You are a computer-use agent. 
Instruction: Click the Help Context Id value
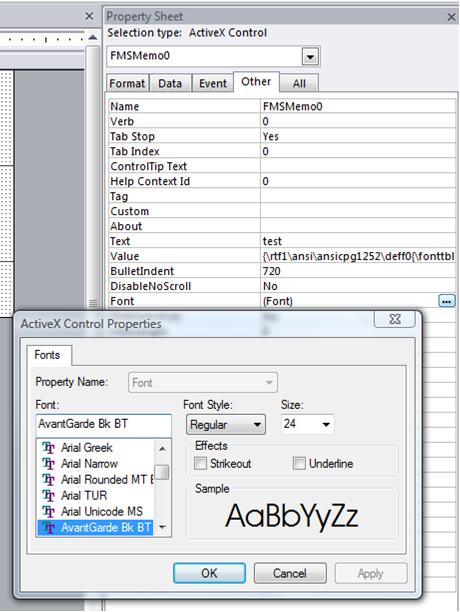tap(358, 181)
